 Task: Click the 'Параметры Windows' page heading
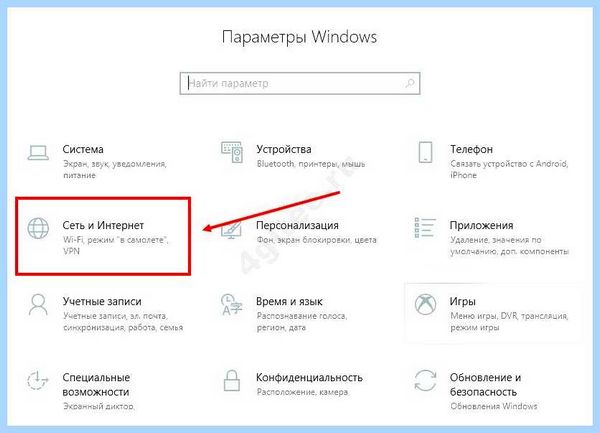[x=300, y=37]
